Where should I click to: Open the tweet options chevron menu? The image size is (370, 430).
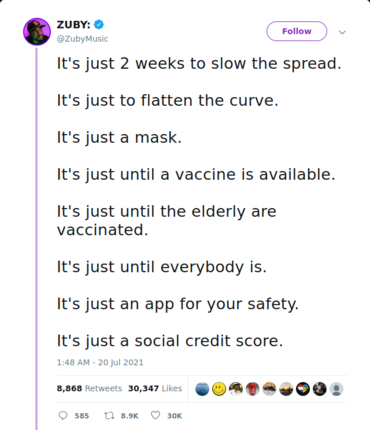coord(342,32)
